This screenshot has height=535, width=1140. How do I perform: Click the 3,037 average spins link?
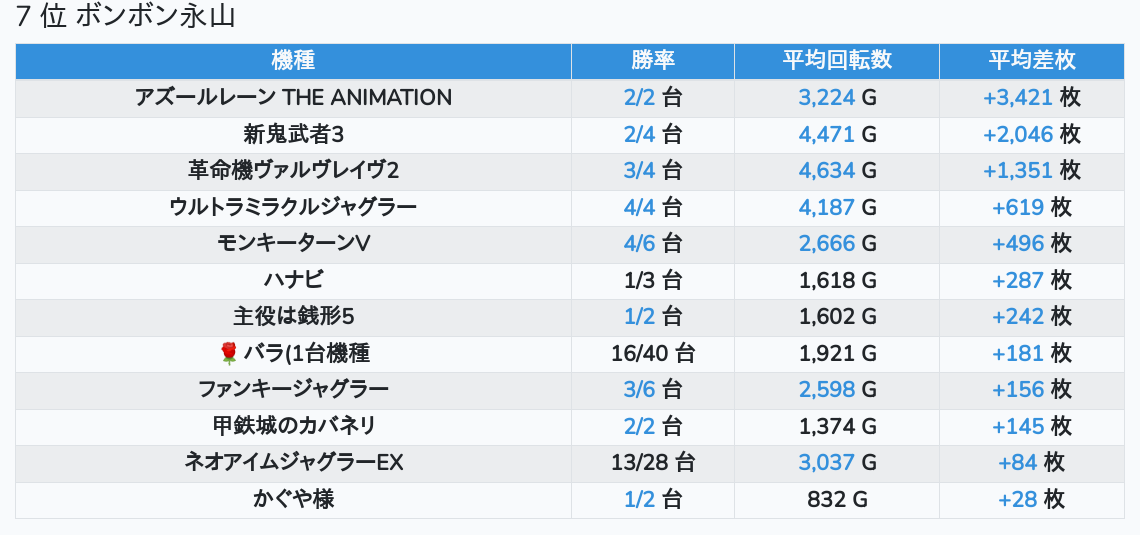827,462
